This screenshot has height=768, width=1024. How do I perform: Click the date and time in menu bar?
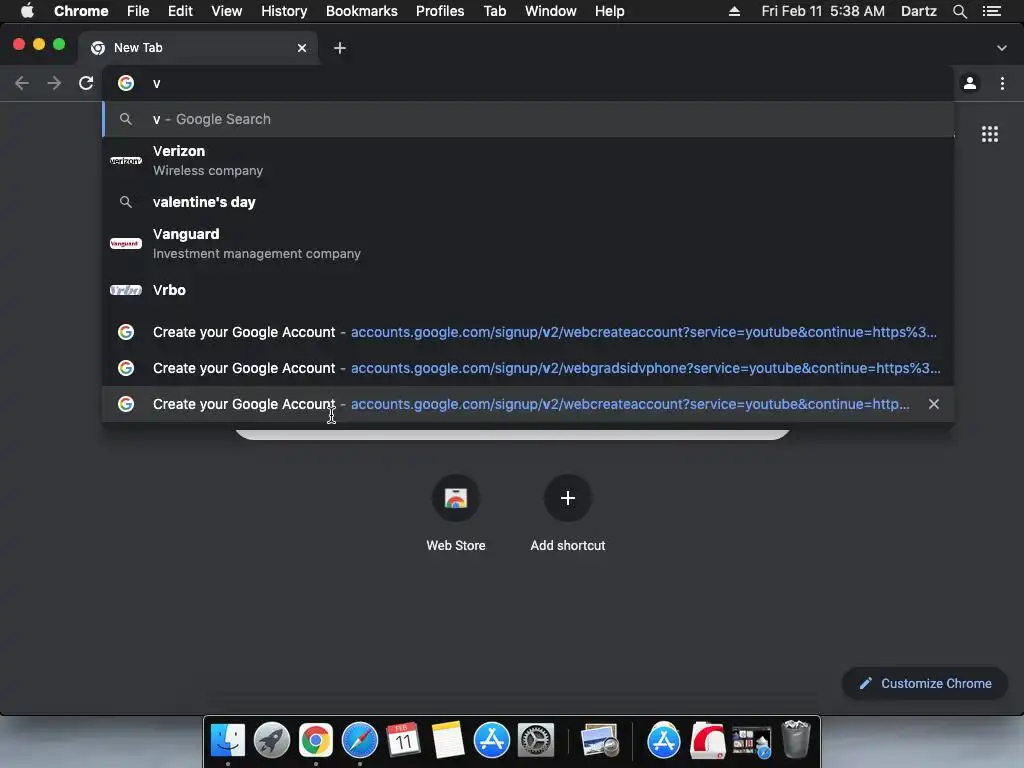823,11
